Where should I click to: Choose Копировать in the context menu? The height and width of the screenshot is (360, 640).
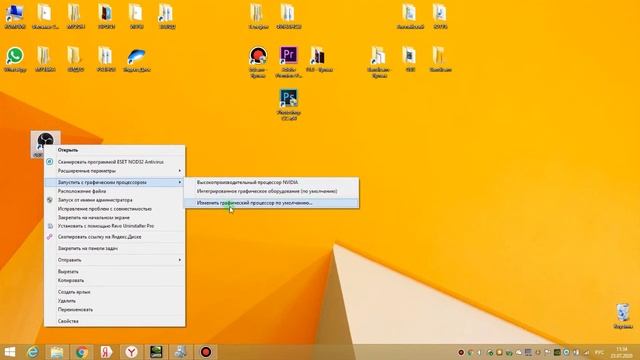[x=114, y=280]
